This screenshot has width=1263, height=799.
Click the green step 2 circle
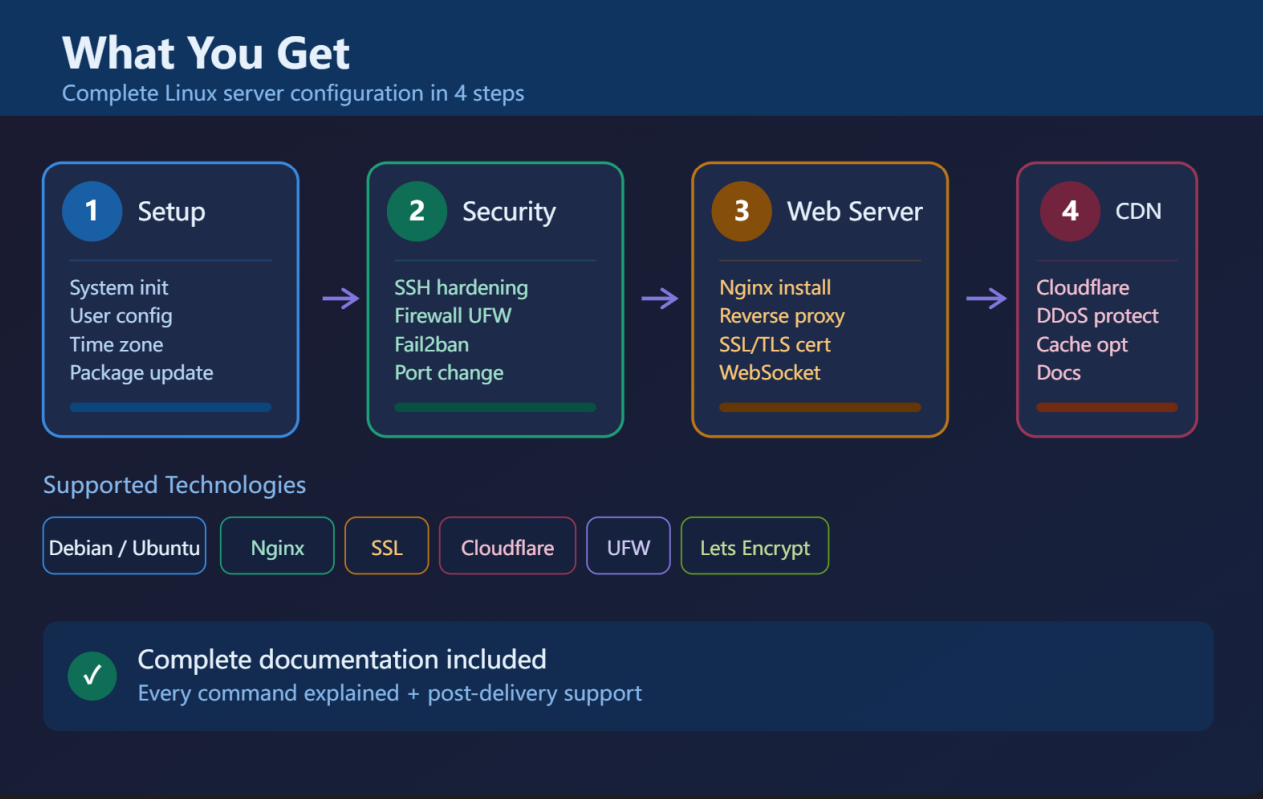coord(417,211)
